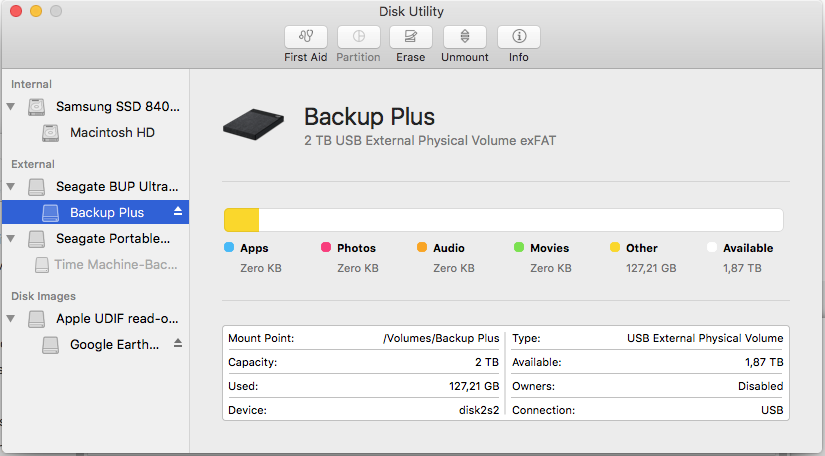
Task: Click the Backup Plus volume title heading
Action: tap(369, 117)
